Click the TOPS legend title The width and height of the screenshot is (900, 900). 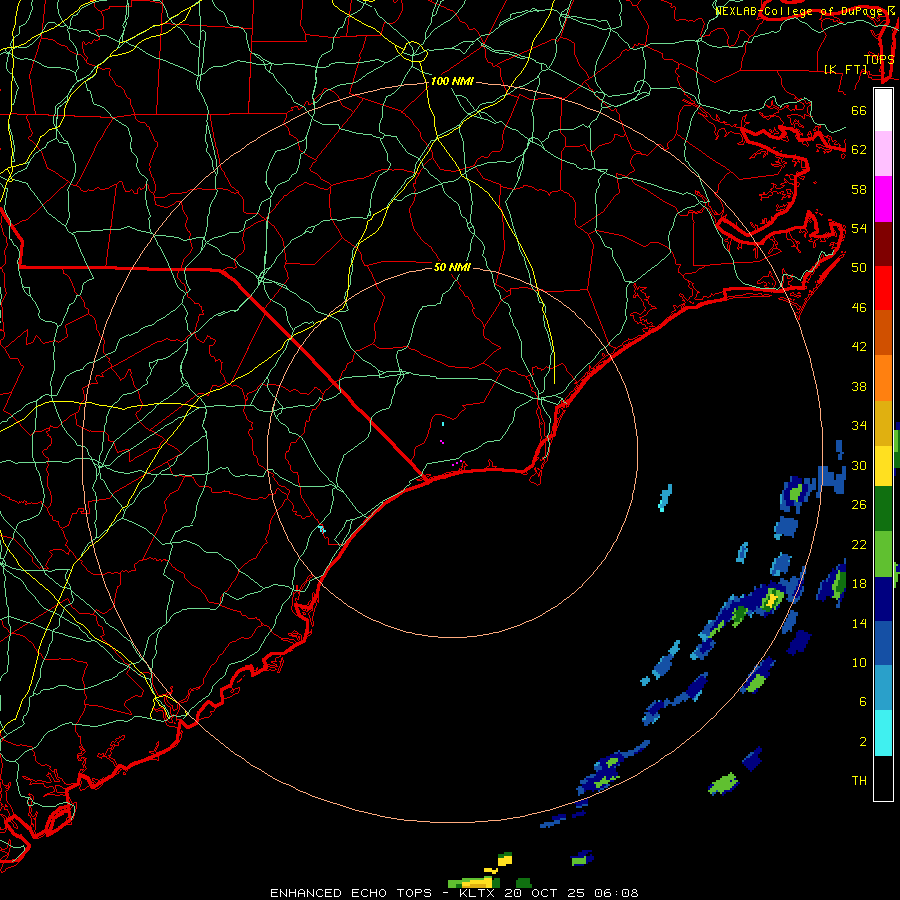879,60
